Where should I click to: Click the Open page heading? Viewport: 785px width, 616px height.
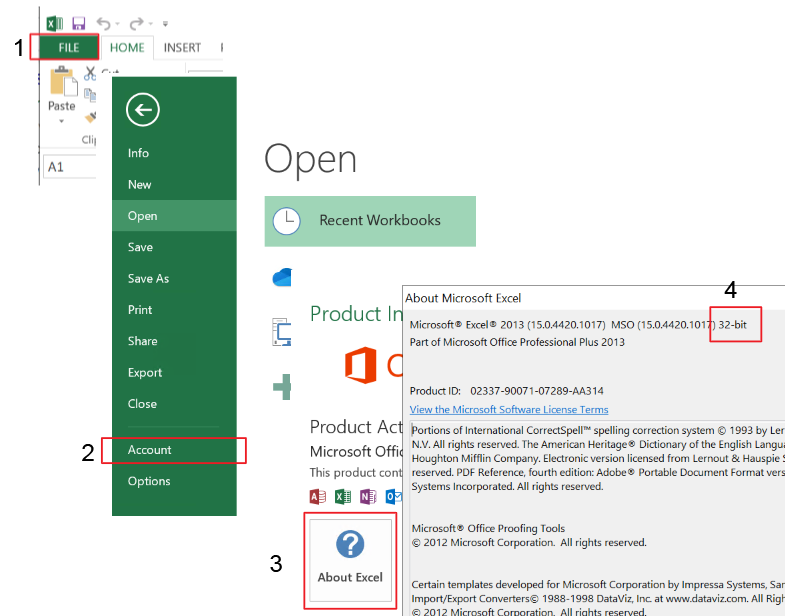point(310,159)
